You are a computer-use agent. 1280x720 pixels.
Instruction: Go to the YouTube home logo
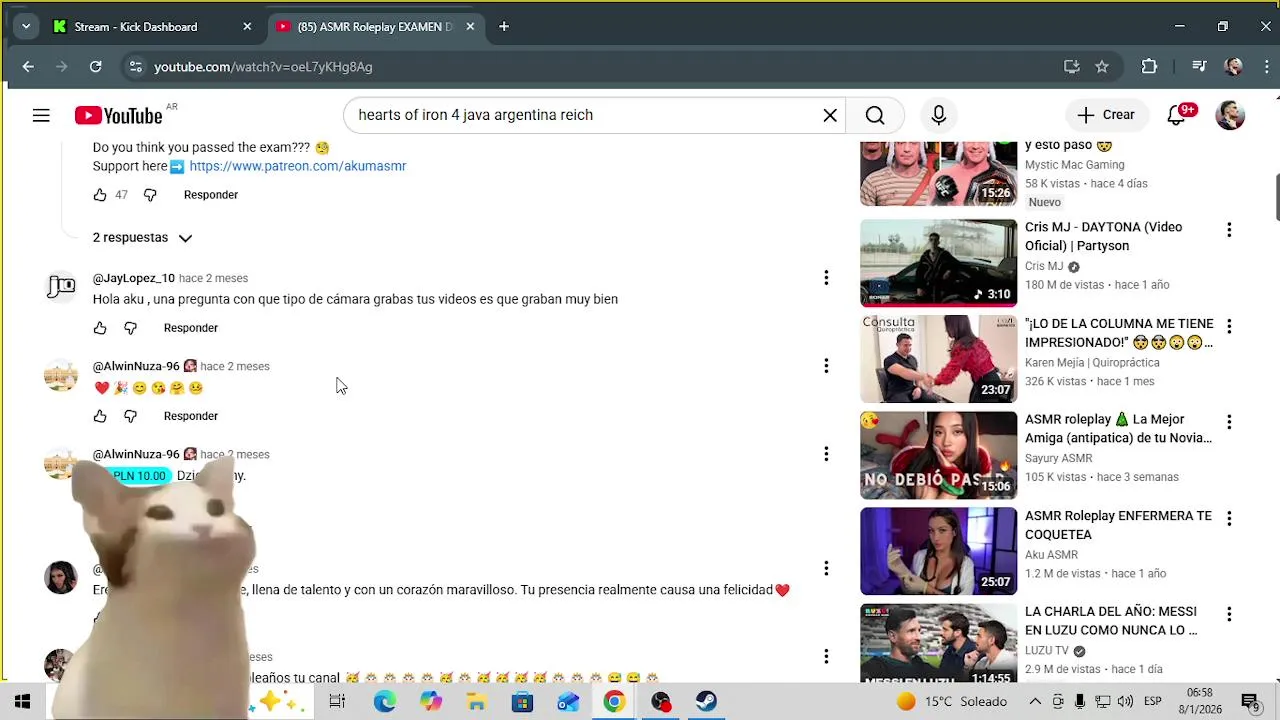(x=118, y=116)
